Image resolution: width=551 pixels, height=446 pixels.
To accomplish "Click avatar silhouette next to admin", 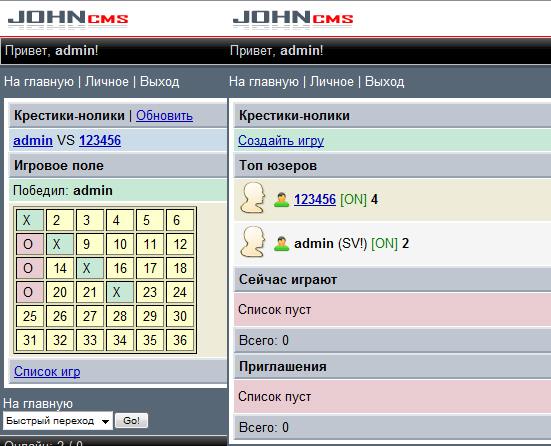I will tap(253, 242).
